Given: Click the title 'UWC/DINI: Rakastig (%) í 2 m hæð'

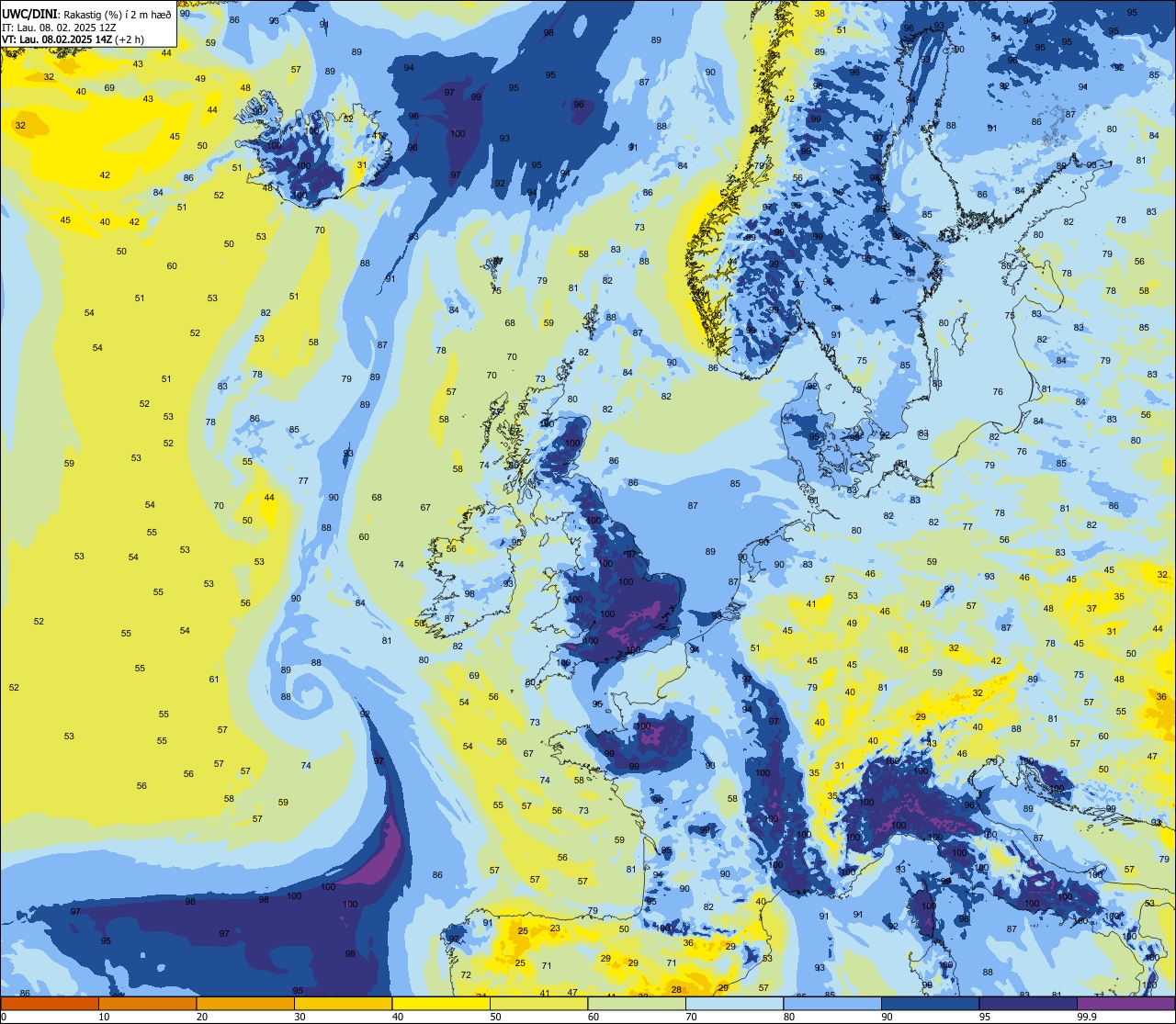Looking at the screenshot, I should click(86, 15).
